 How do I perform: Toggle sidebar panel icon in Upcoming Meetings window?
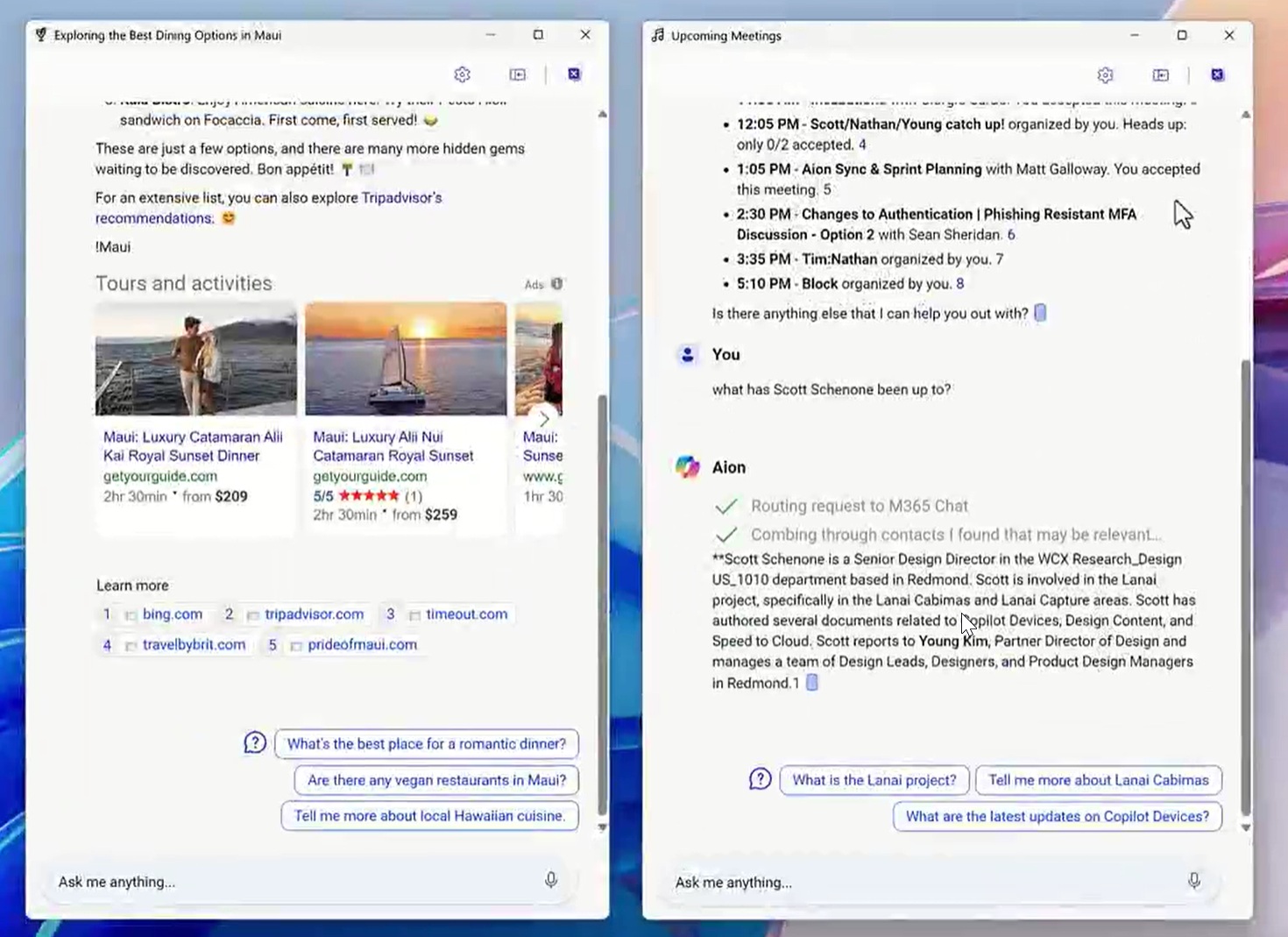point(1161,75)
